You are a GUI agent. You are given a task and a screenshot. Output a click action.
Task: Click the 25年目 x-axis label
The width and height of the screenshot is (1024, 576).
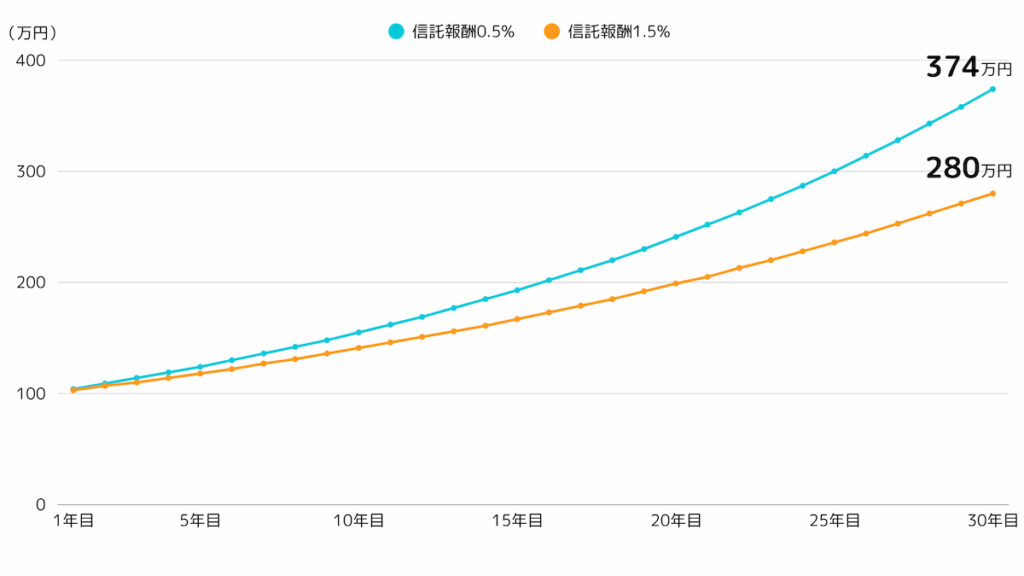[834, 520]
